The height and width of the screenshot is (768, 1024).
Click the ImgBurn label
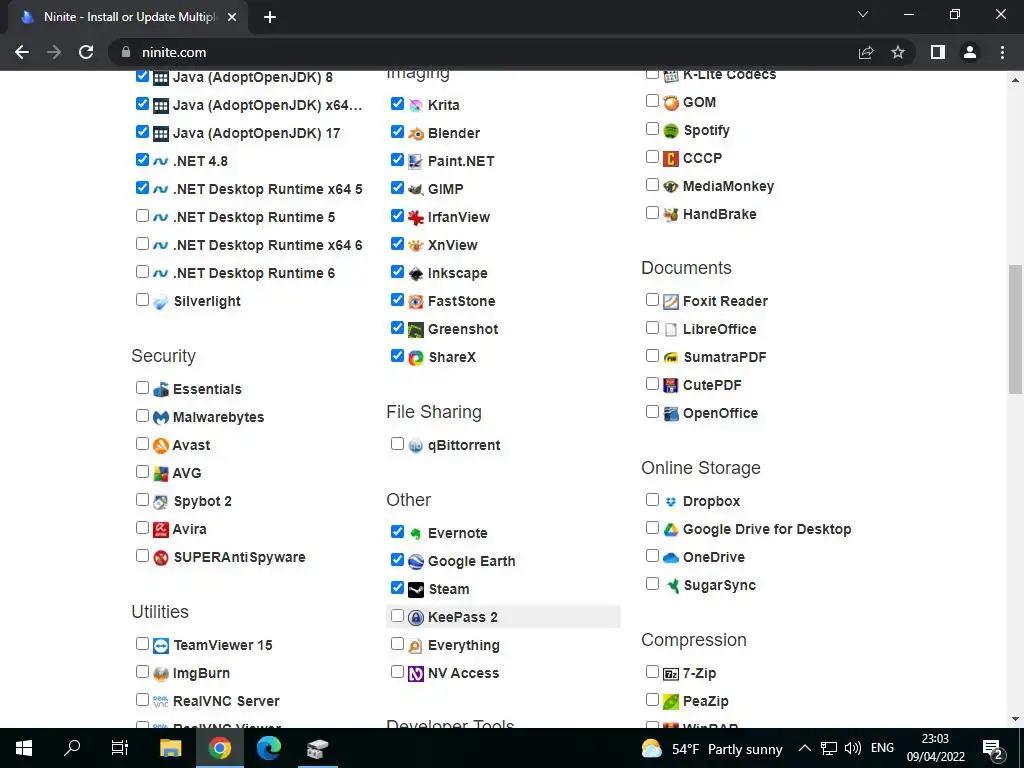point(201,673)
